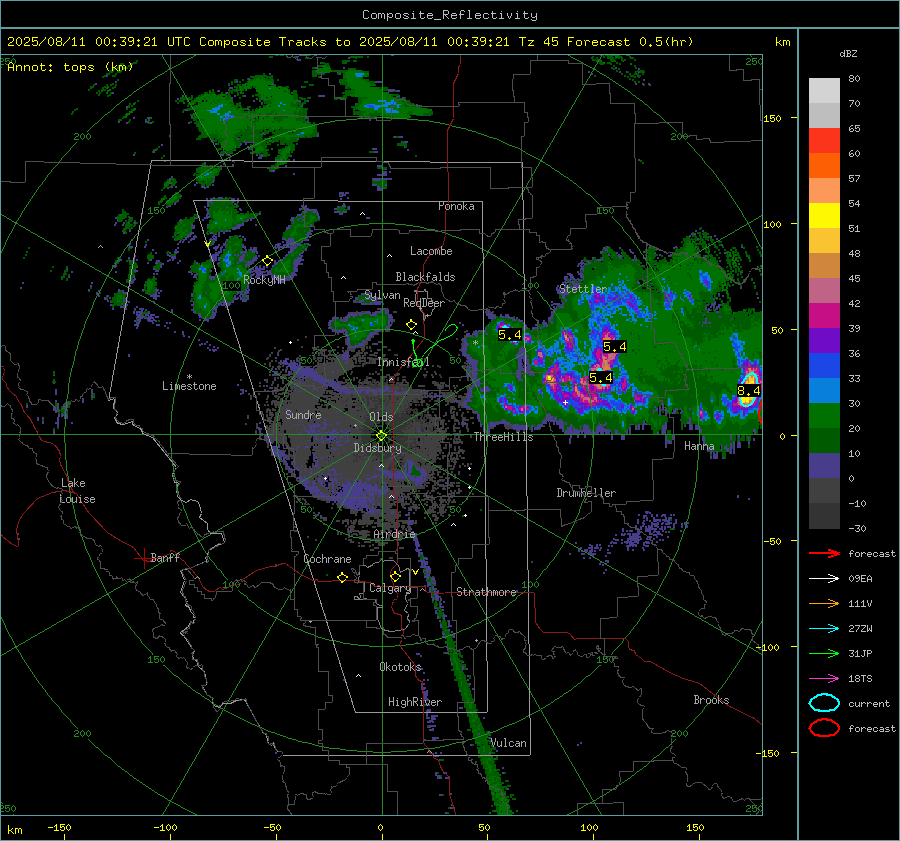Click the magenta swatch between 42 and 39
Screen dimensions: 900x841
click(x=824, y=316)
